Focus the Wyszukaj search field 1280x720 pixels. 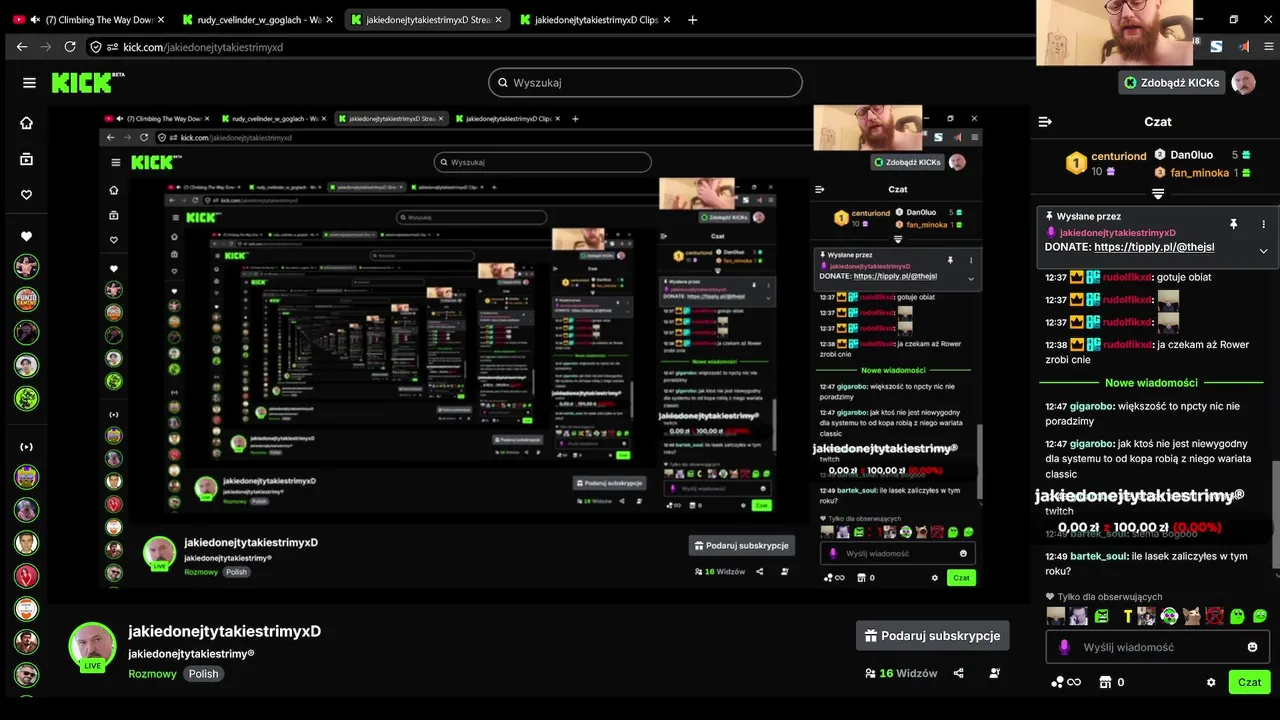(645, 83)
